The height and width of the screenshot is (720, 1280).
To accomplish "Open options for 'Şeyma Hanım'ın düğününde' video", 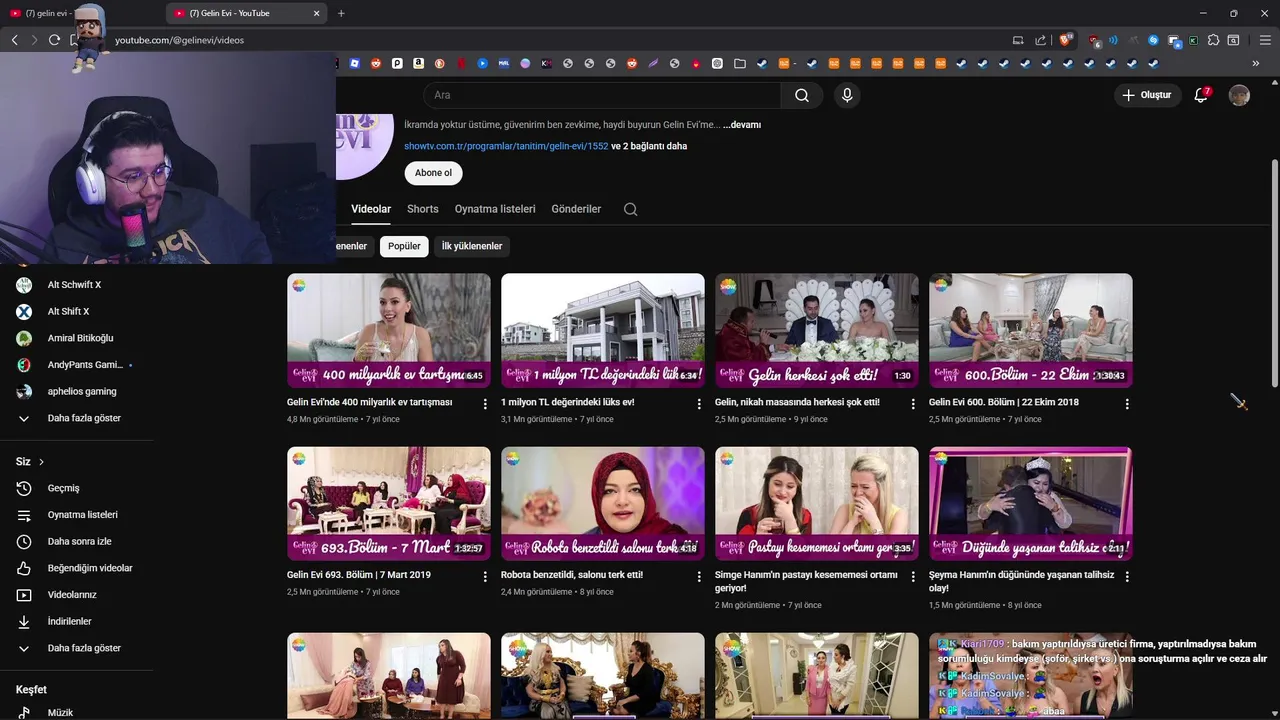I will pyautogui.click(x=1127, y=577).
